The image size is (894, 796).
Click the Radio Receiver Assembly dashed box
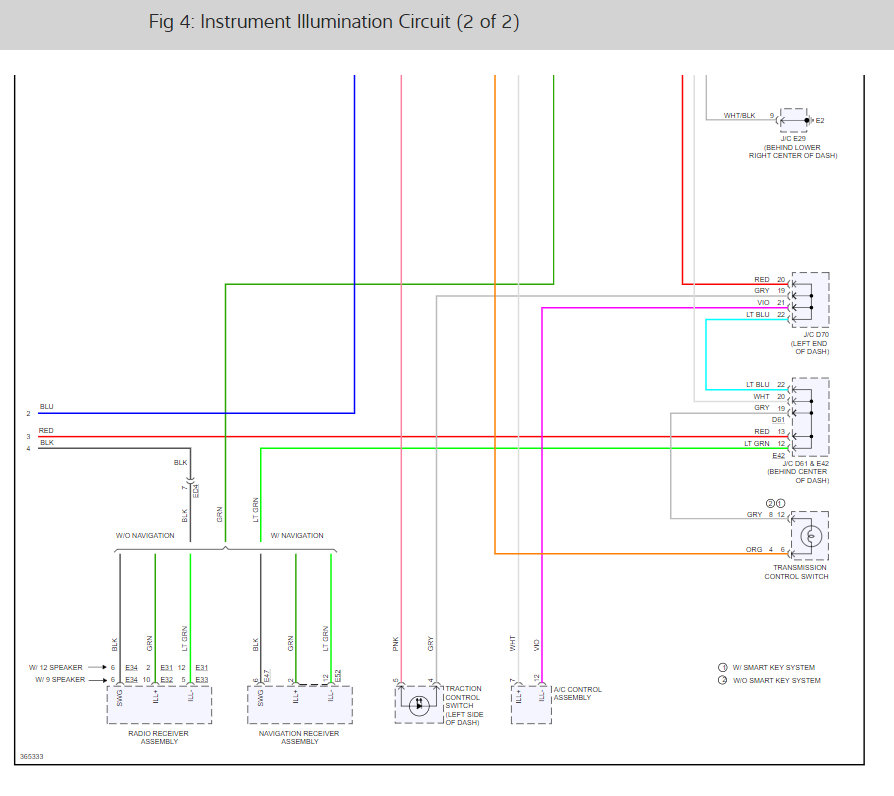159,705
